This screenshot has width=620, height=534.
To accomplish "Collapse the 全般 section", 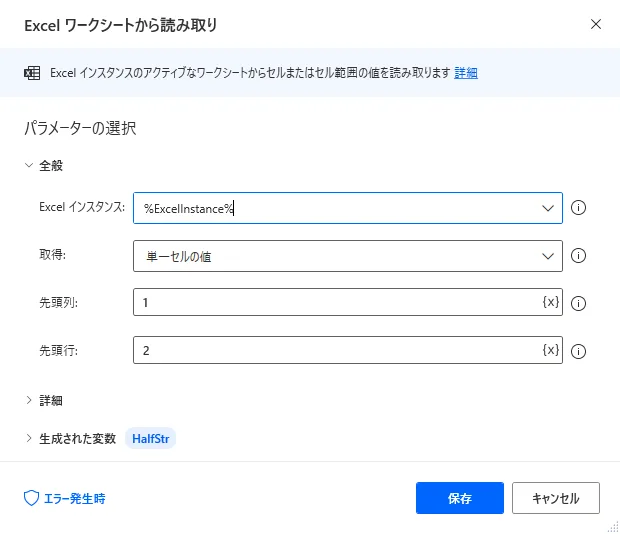I will [x=29, y=166].
